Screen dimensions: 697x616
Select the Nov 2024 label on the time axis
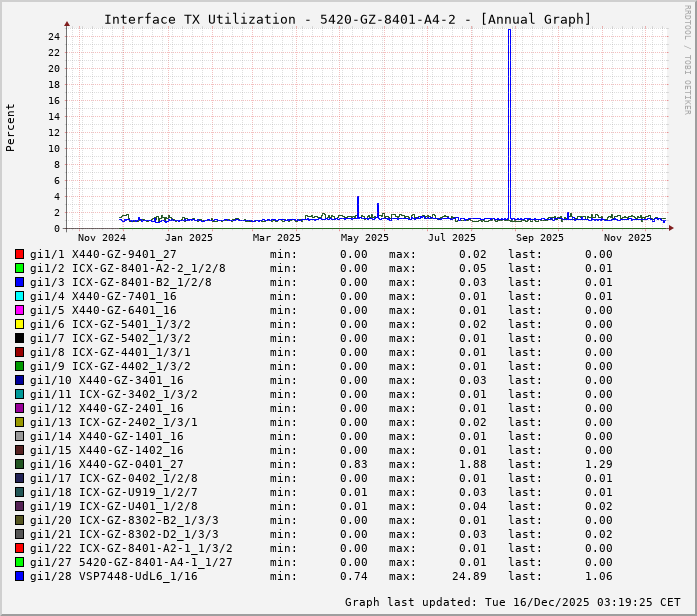[102, 238]
